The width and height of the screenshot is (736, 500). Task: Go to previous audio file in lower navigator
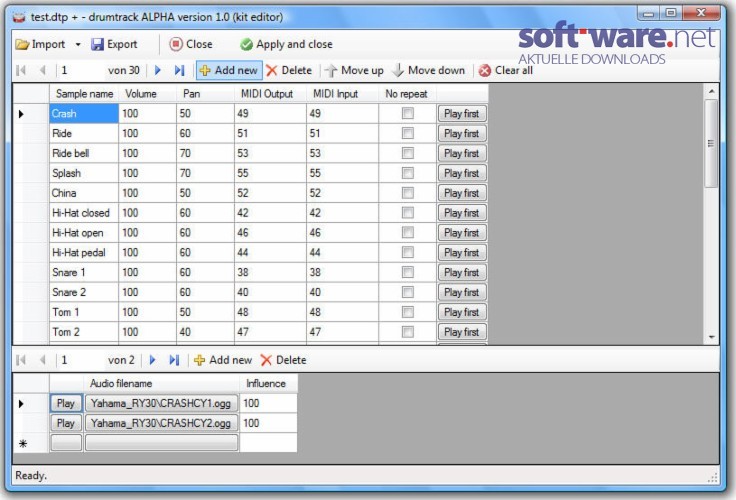[x=43, y=360]
